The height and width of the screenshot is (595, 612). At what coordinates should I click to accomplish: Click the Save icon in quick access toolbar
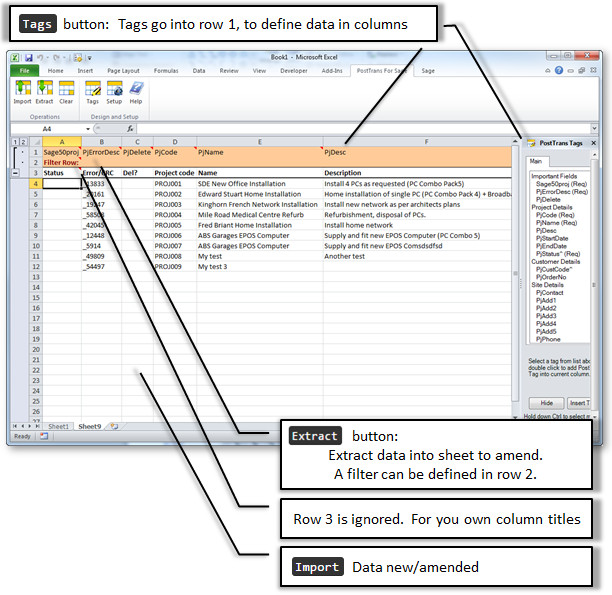point(28,58)
